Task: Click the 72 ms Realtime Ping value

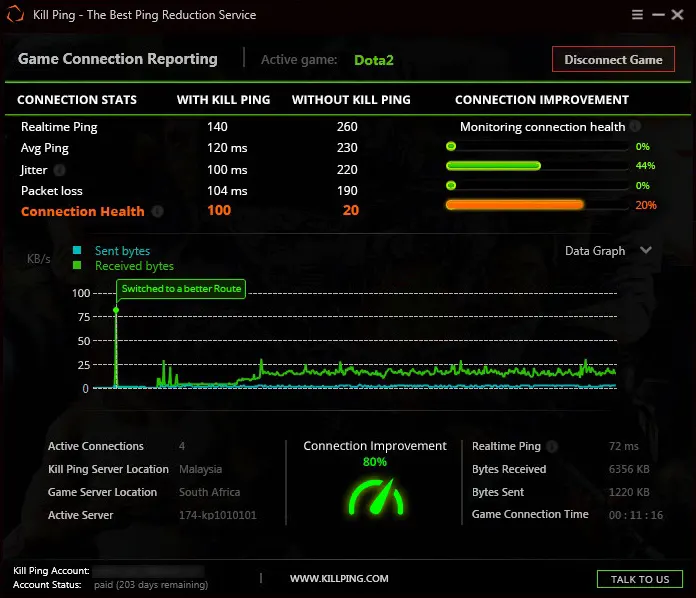Action: 624,446
